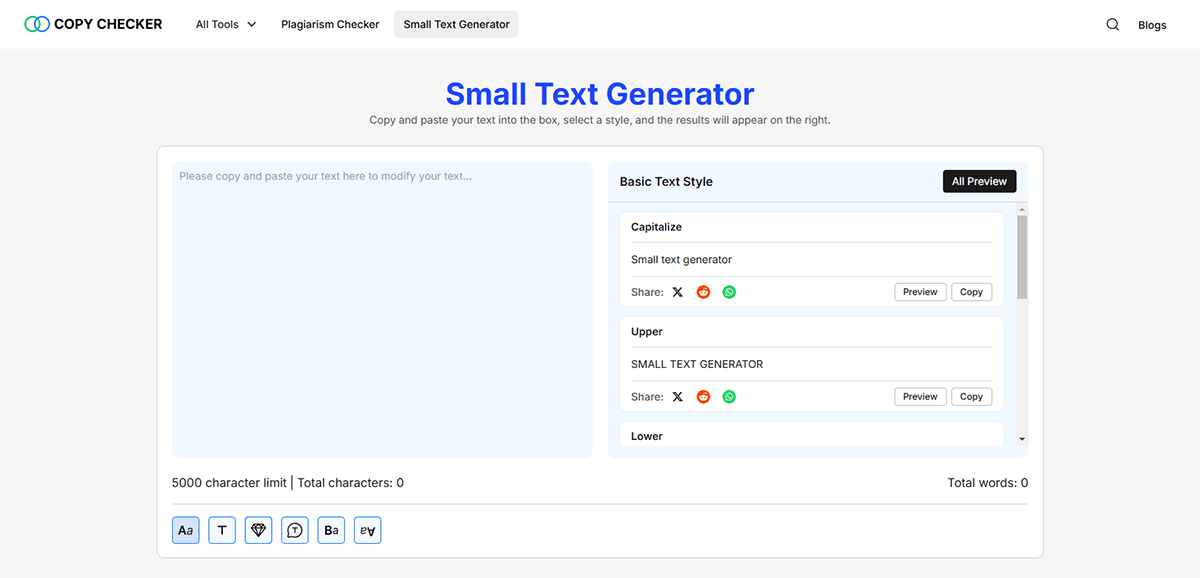This screenshot has height=578, width=1200.
Task: Open the Plagiarism Checker menu item
Action: [330, 25]
